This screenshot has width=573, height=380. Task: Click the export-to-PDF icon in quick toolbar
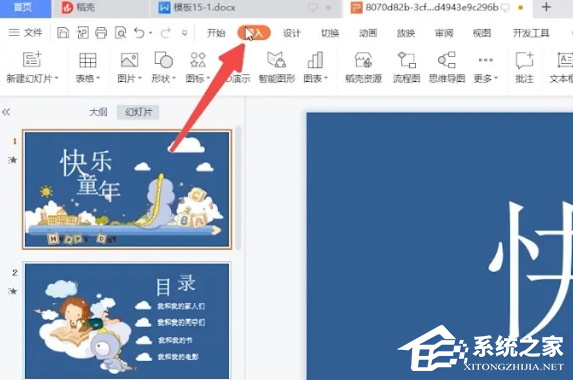[83, 33]
